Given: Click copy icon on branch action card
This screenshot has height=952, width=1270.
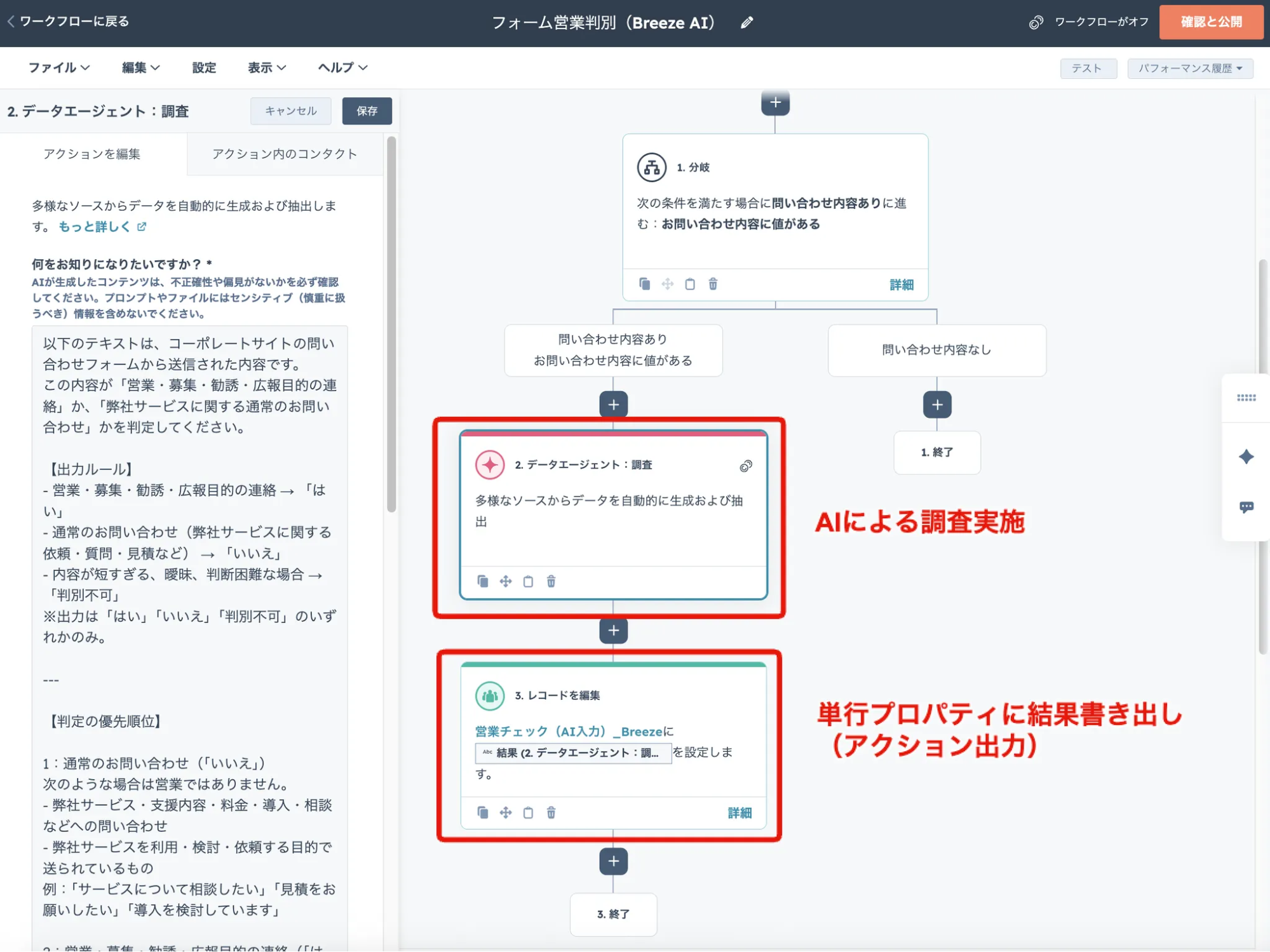Looking at the screenshot, I should [644, 284].
